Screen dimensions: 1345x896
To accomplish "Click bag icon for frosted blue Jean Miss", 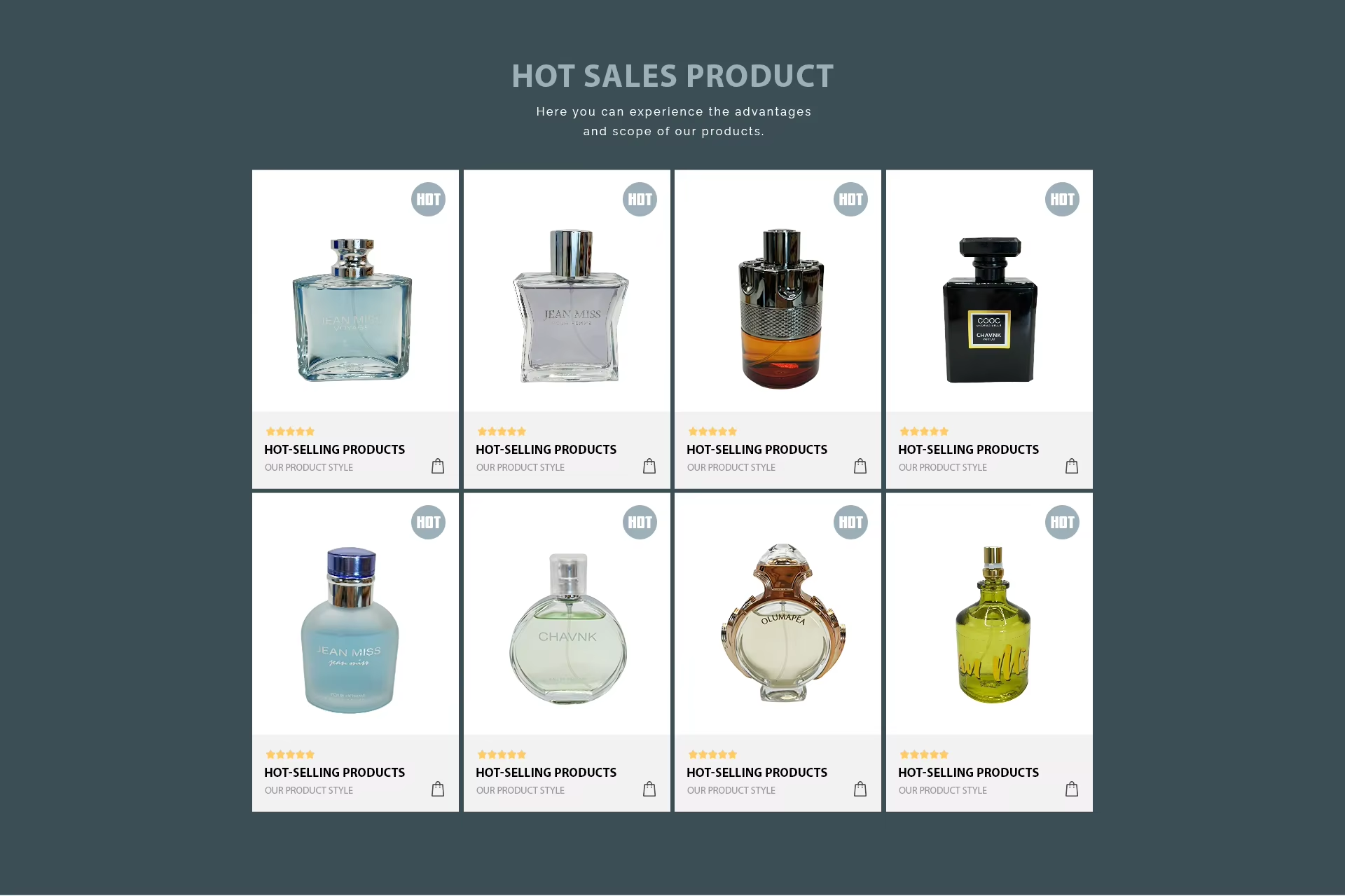I will point(438,789).
